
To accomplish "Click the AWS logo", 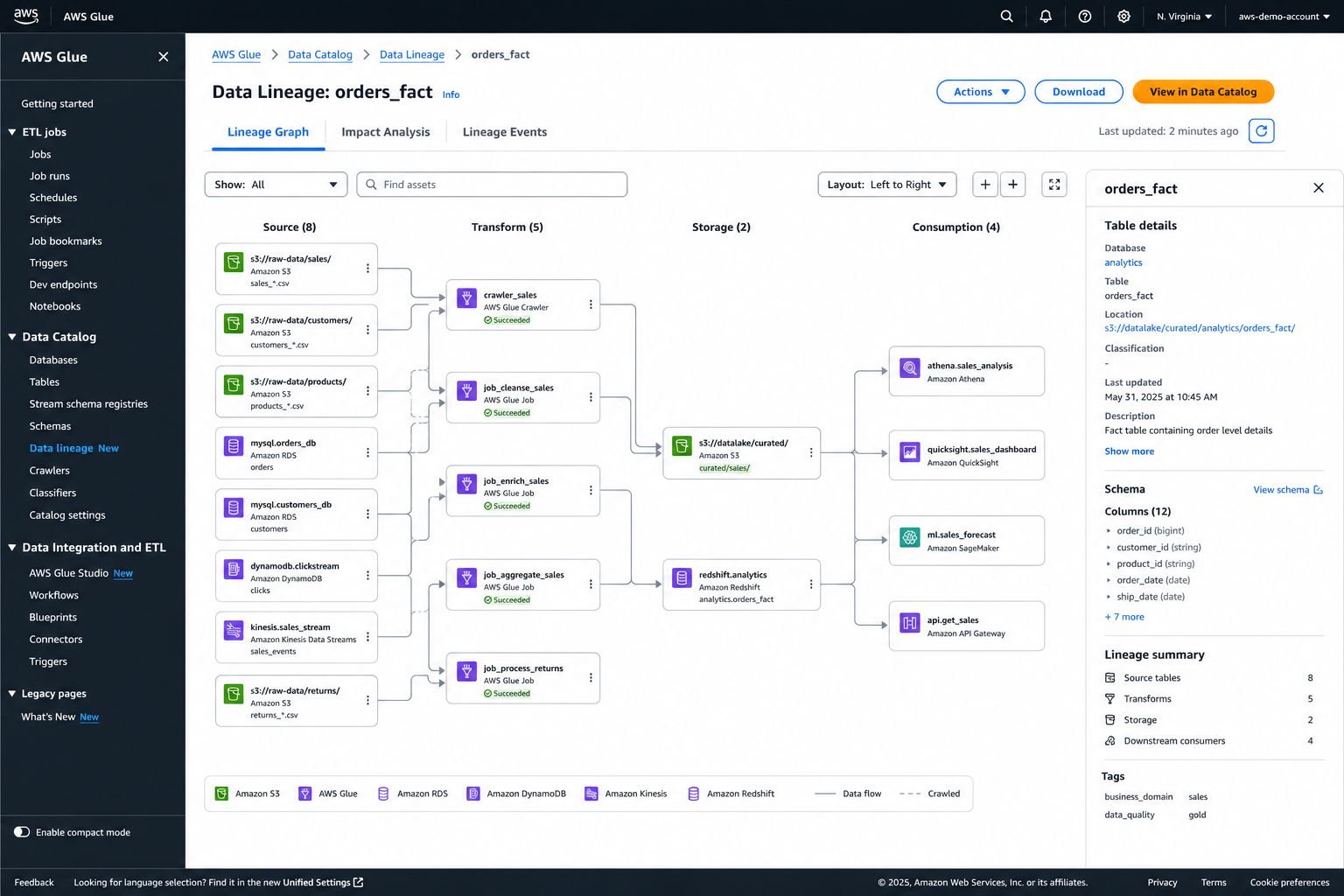I will tap(26, 16).
